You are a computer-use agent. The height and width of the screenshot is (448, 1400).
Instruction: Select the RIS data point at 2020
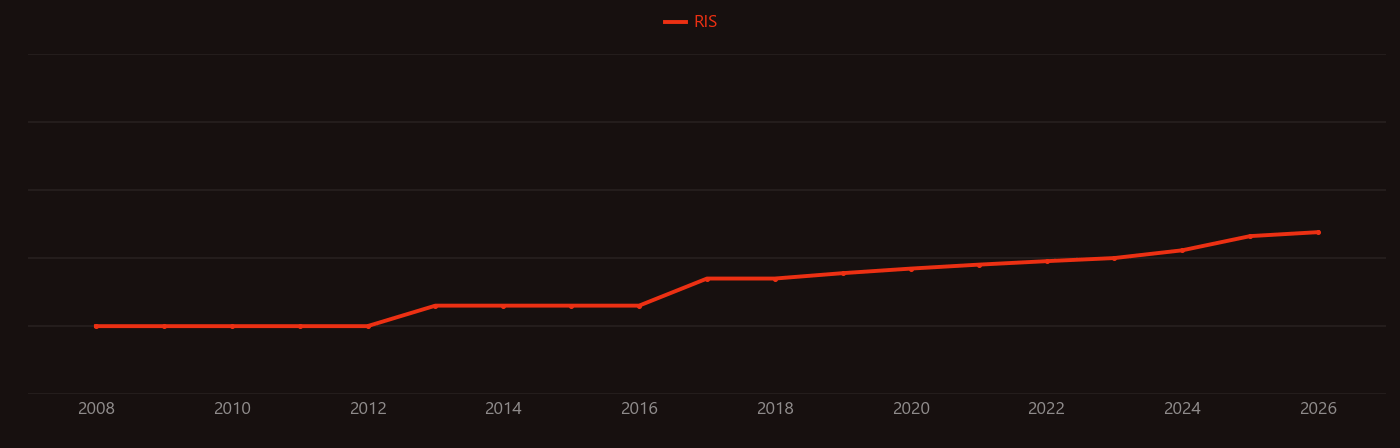point(911,269)
